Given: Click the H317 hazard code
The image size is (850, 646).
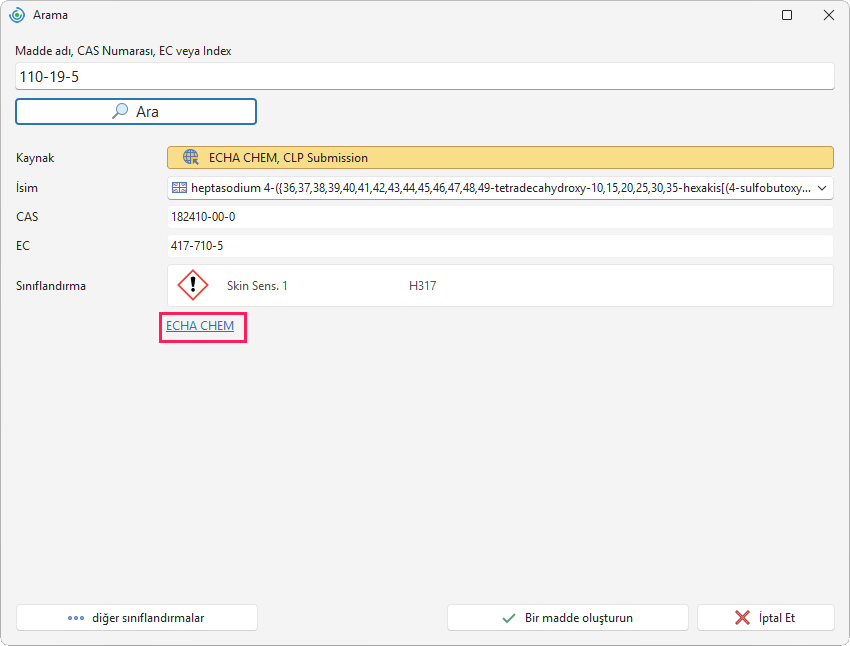Looking at the screenshot, I should (x=422, y=286).
